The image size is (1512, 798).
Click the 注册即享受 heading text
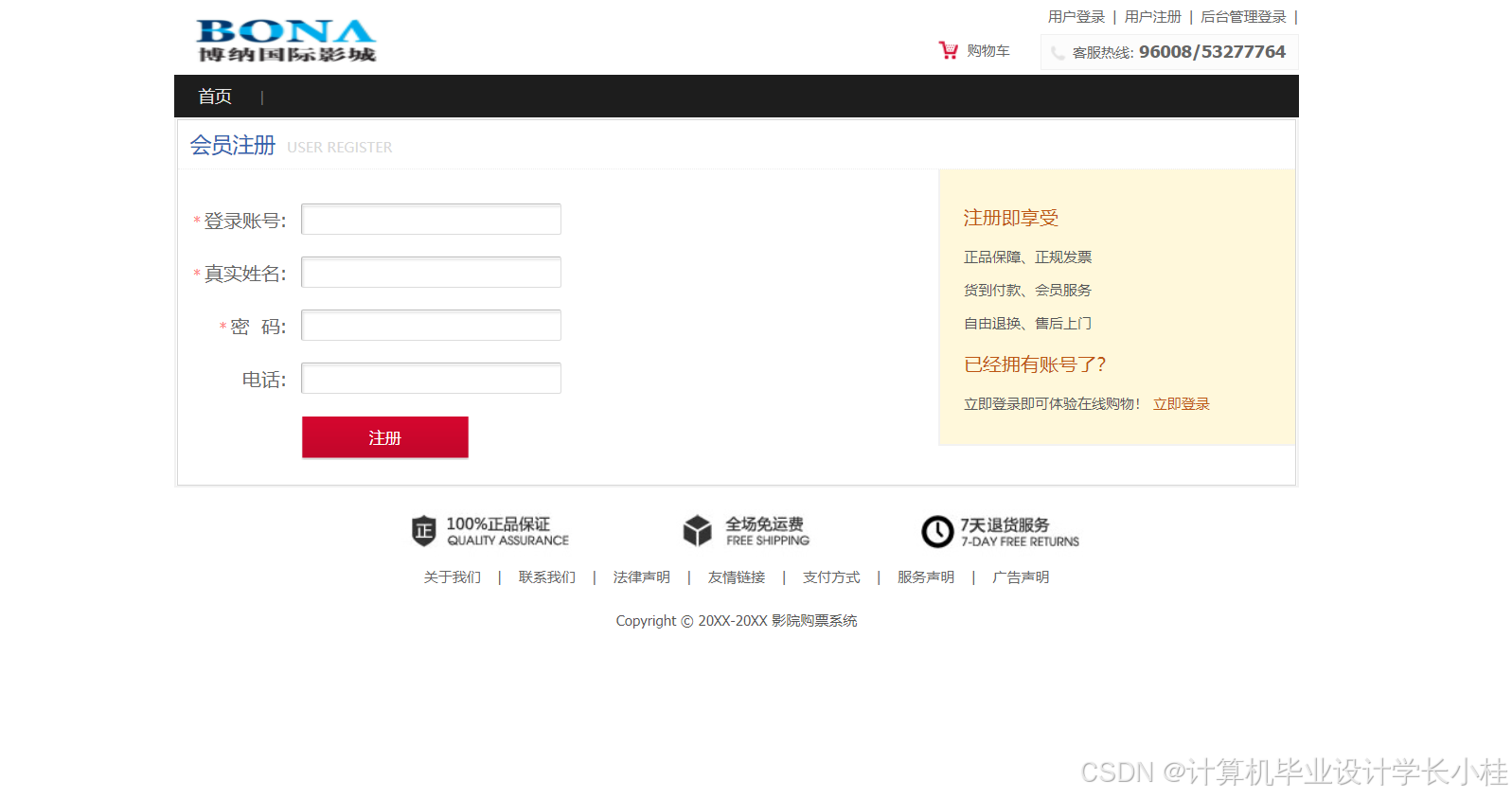pyautogui.click(x=1011, y=218)
